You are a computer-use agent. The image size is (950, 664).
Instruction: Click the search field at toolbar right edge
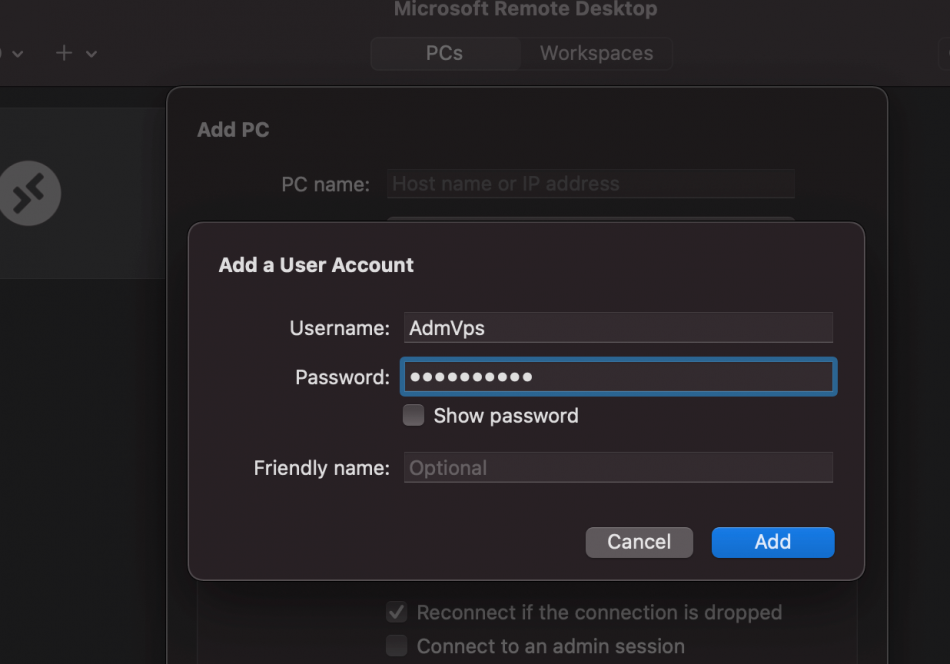[944, 53]
